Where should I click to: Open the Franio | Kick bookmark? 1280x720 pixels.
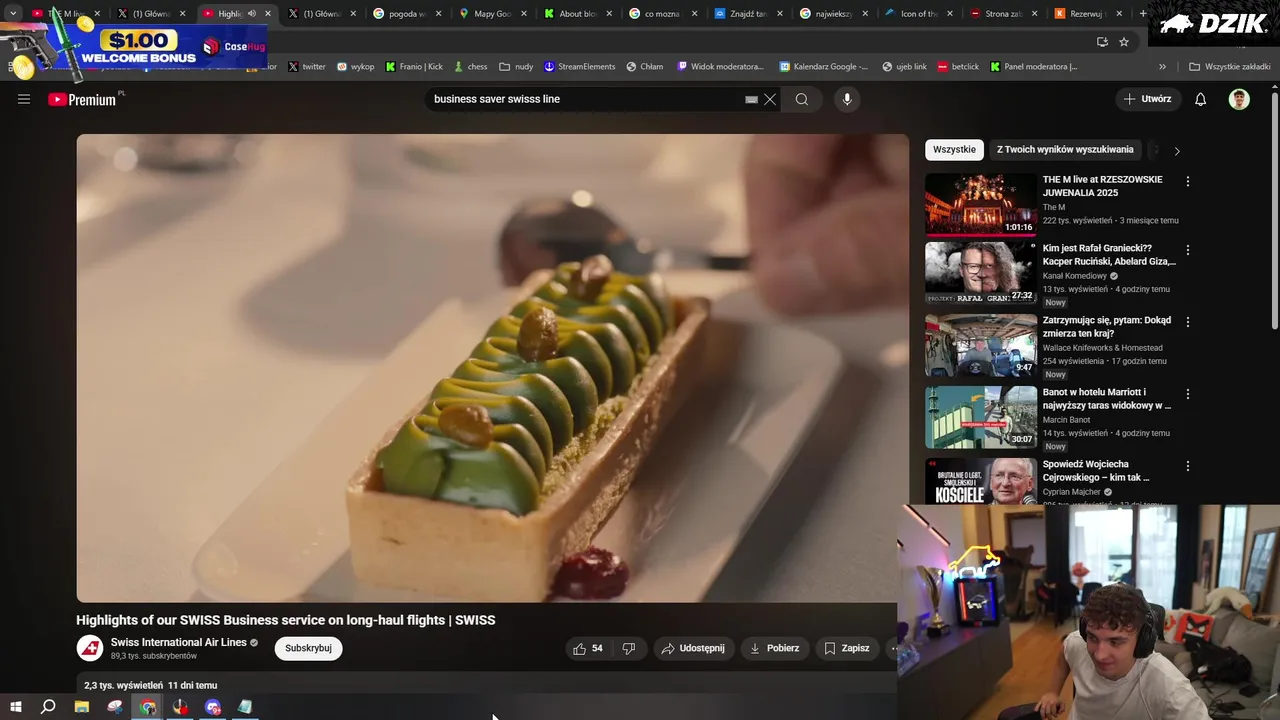(x=414, y=67)
